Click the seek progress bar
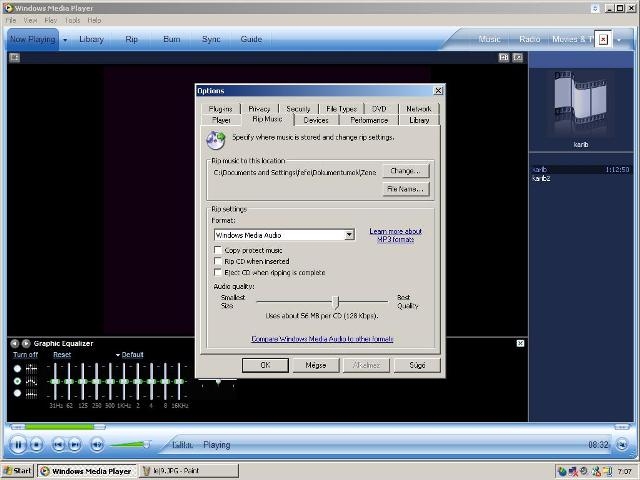Screen dimensions: 640x480 pyautogui.click(x=57, y=427)
